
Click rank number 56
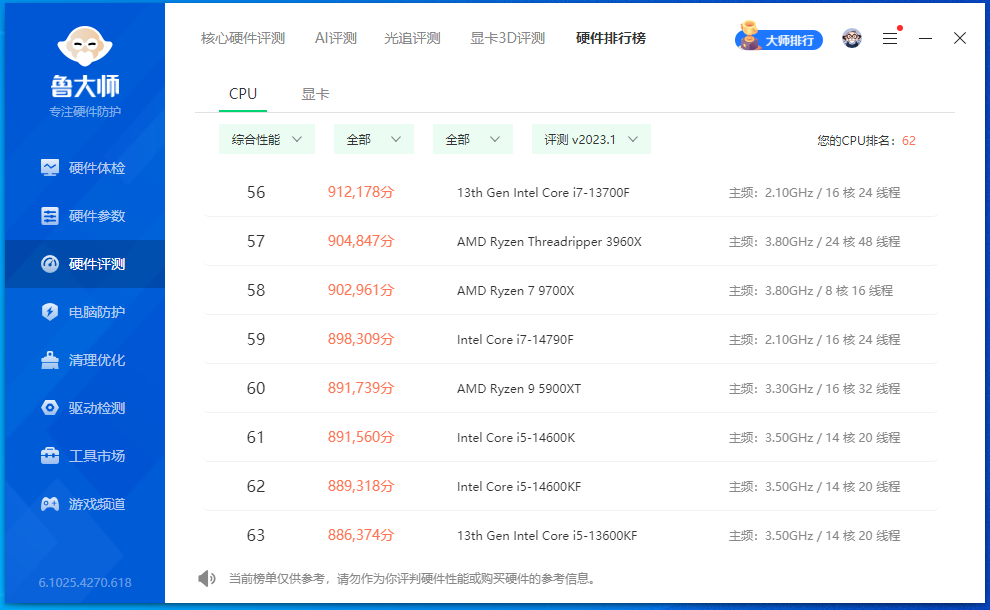[256, 192]
